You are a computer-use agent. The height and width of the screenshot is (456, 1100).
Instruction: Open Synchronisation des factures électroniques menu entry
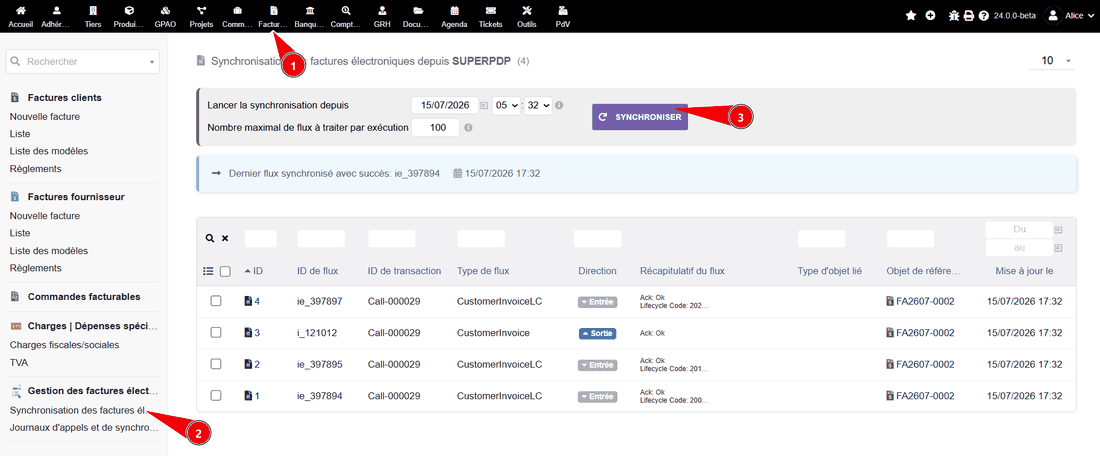coord(79,410)
